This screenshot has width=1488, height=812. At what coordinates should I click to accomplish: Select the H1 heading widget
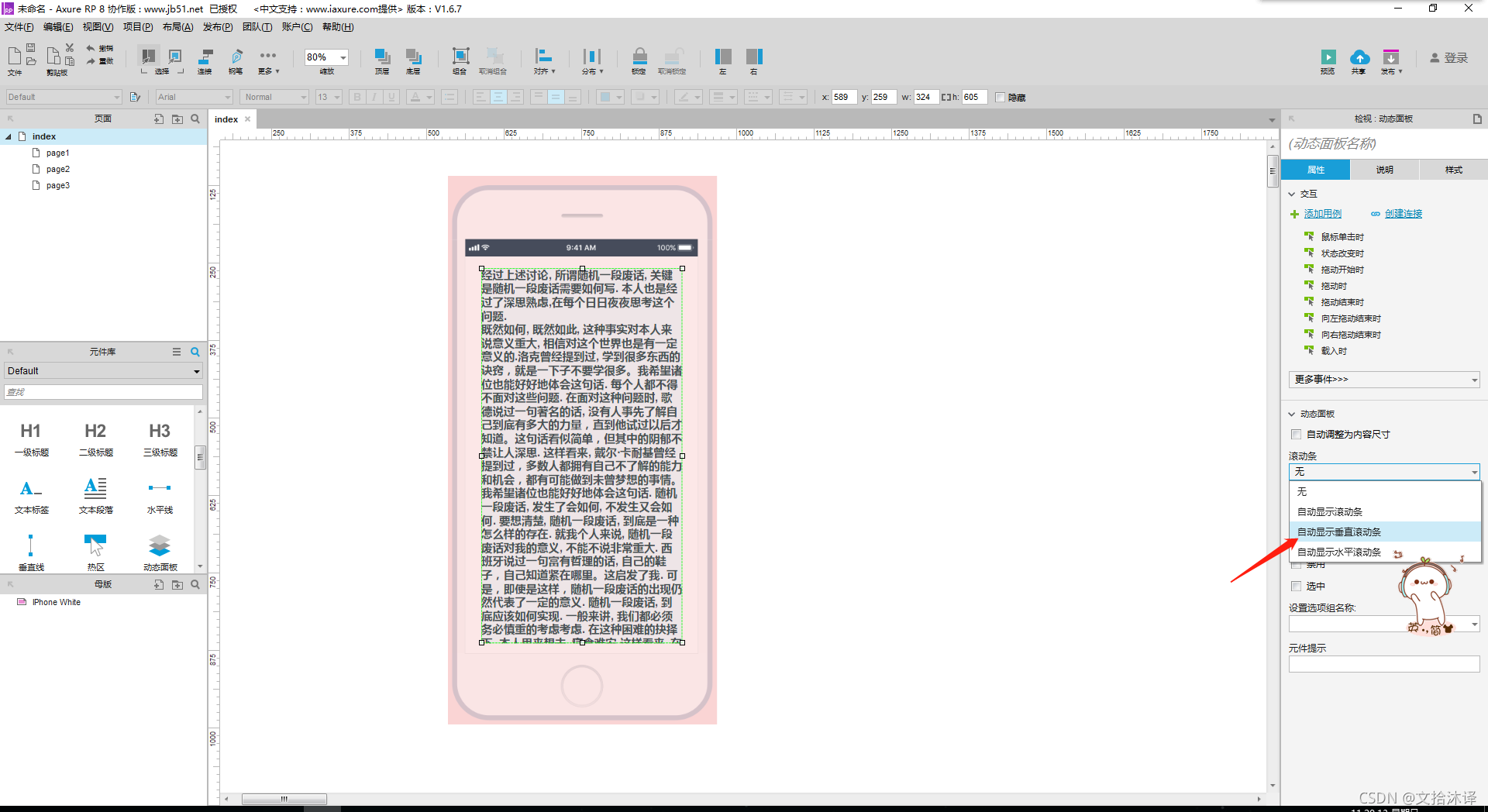(31, 439)
